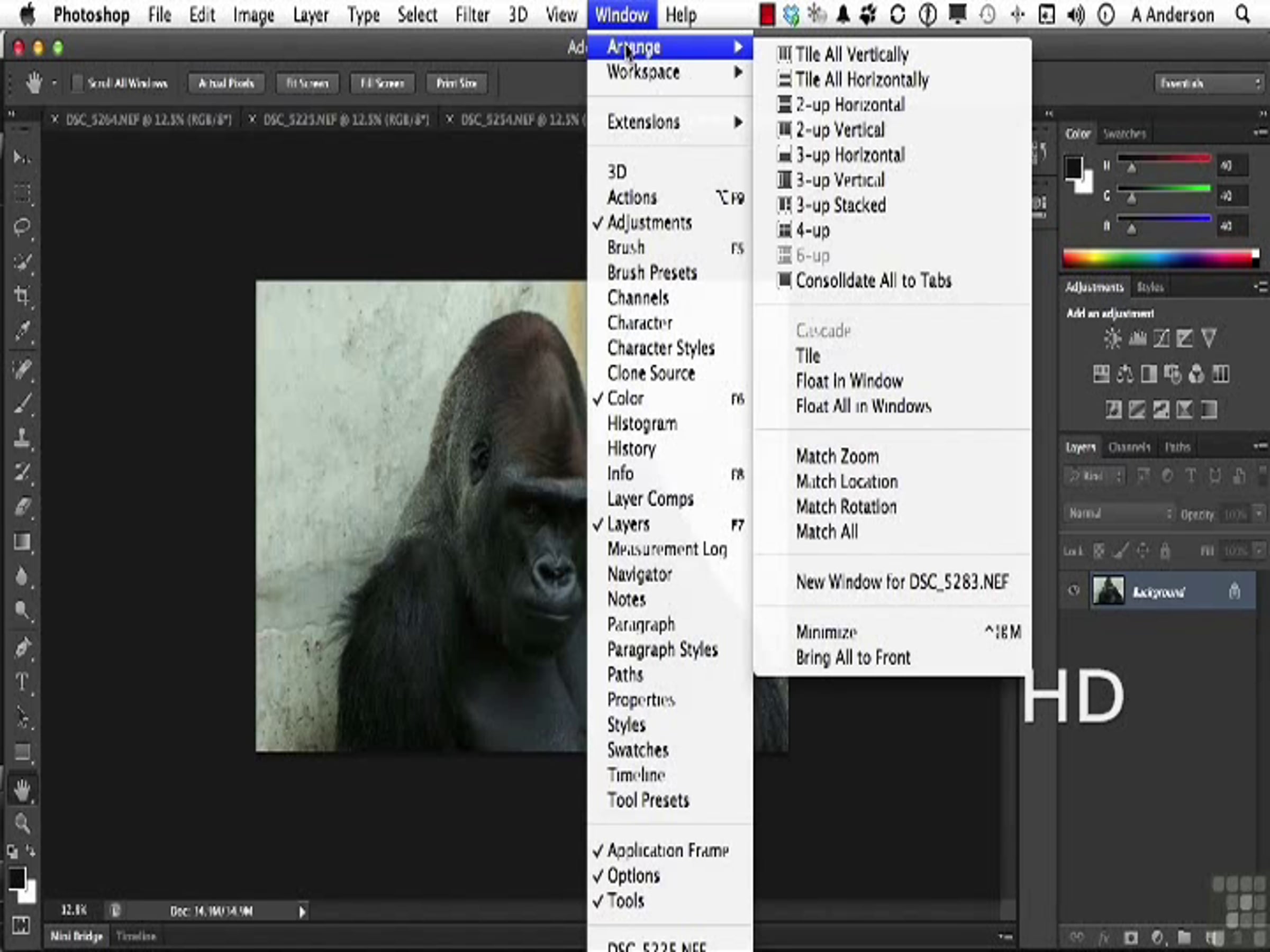Click the Actual Pixels button
The height and width of the screenshot is (952, 1270).
[x=226, y=84]
